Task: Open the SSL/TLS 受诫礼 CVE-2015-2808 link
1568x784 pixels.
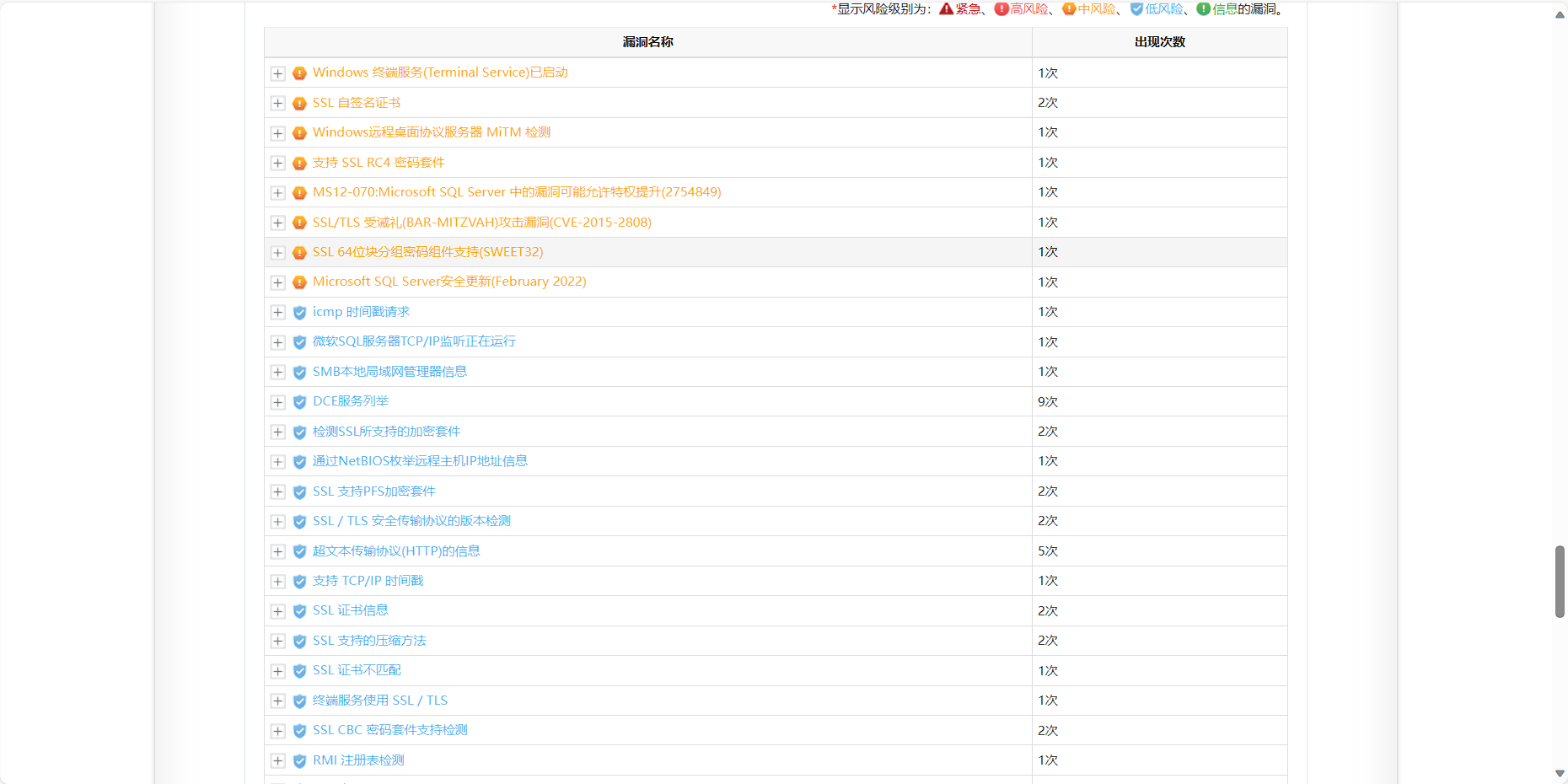Action: coord(482,223)
